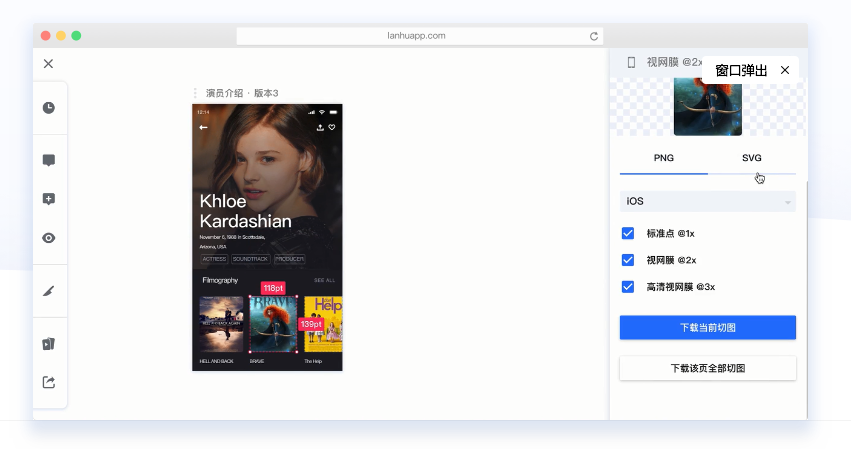Viewport: 851px width, 449px height.
Task: Click the browser reload icon in address bar
Action: (594, 36)
